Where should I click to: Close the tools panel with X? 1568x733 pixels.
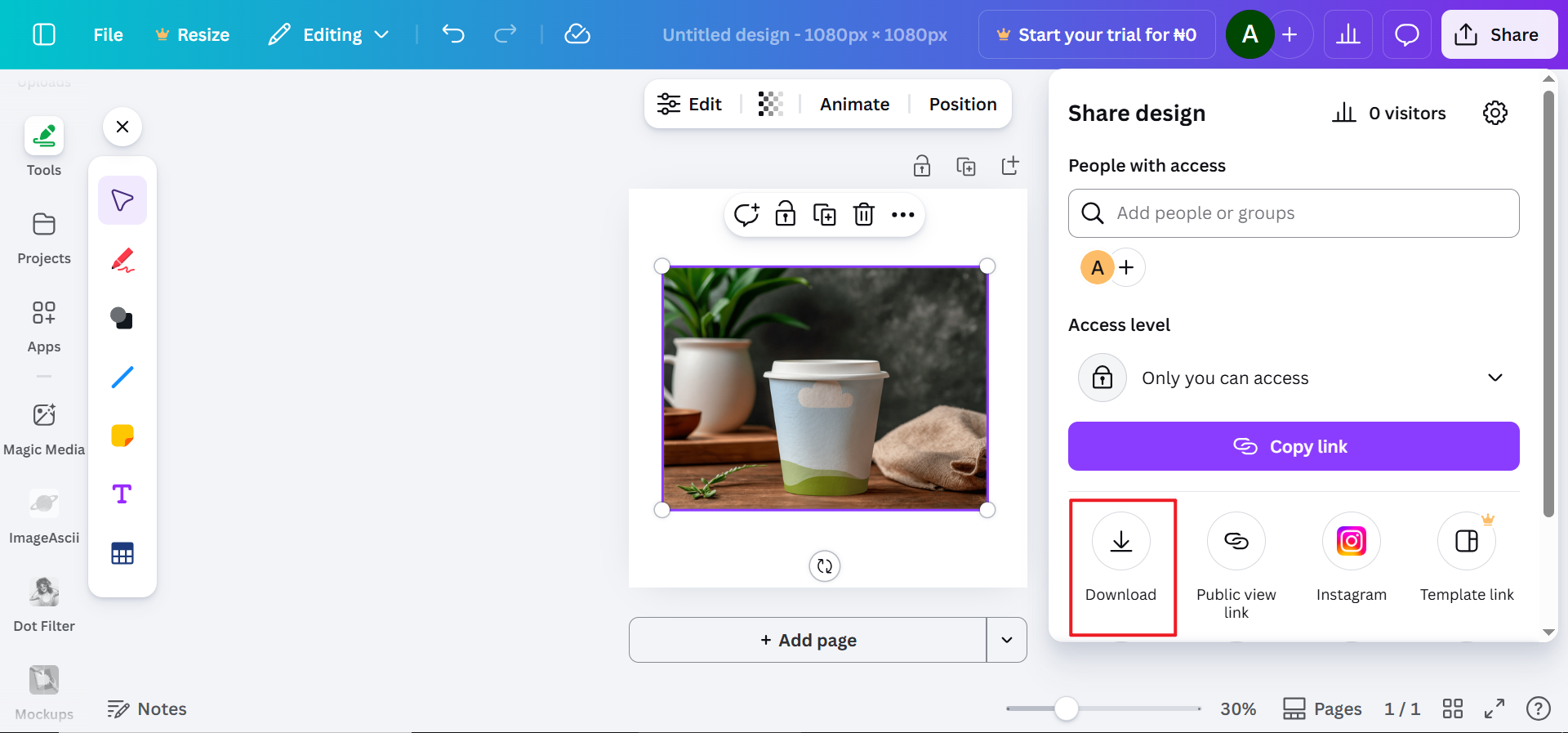[122, 127]
